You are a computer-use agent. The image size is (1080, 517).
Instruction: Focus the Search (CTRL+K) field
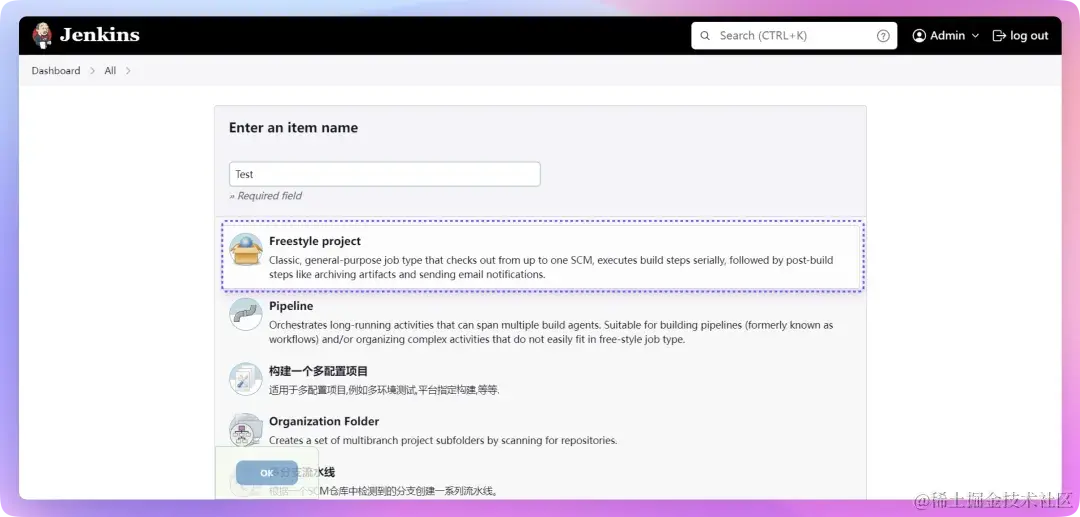pos(793,36)
